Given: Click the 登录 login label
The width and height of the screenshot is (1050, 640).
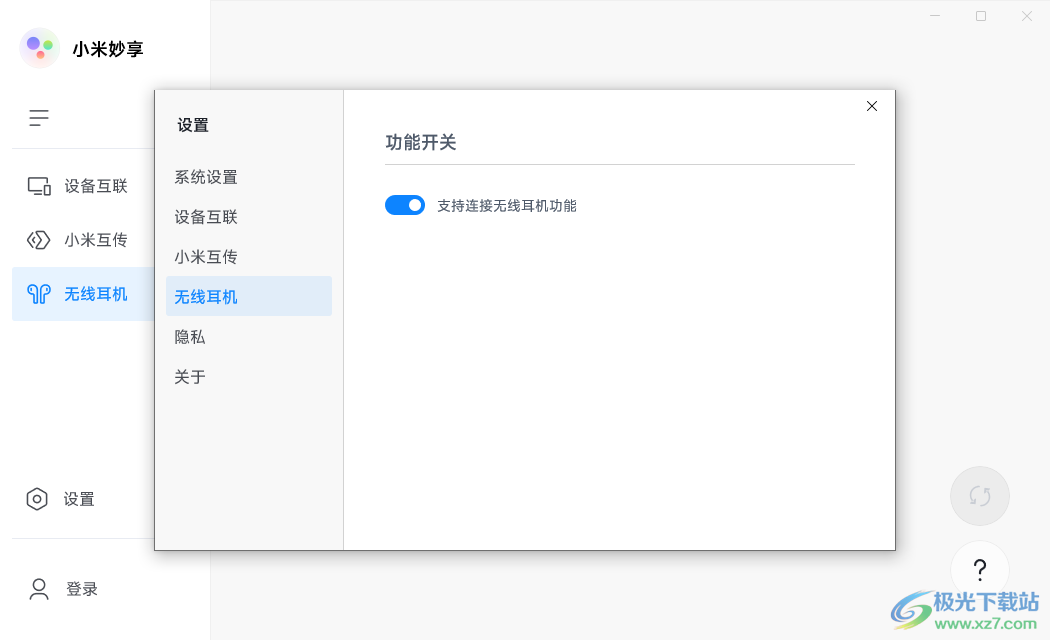Looking at the screenshot, I should click(81, 589).
